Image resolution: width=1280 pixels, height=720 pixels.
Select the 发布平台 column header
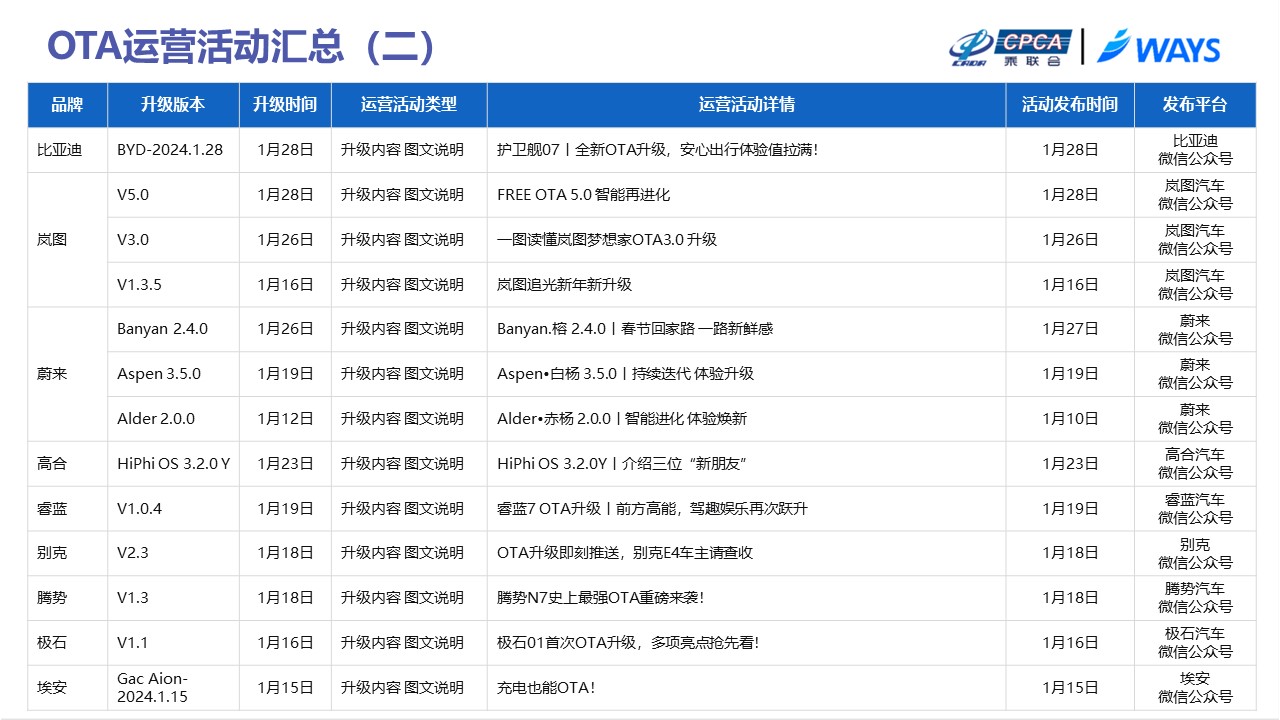(1195, 104)
